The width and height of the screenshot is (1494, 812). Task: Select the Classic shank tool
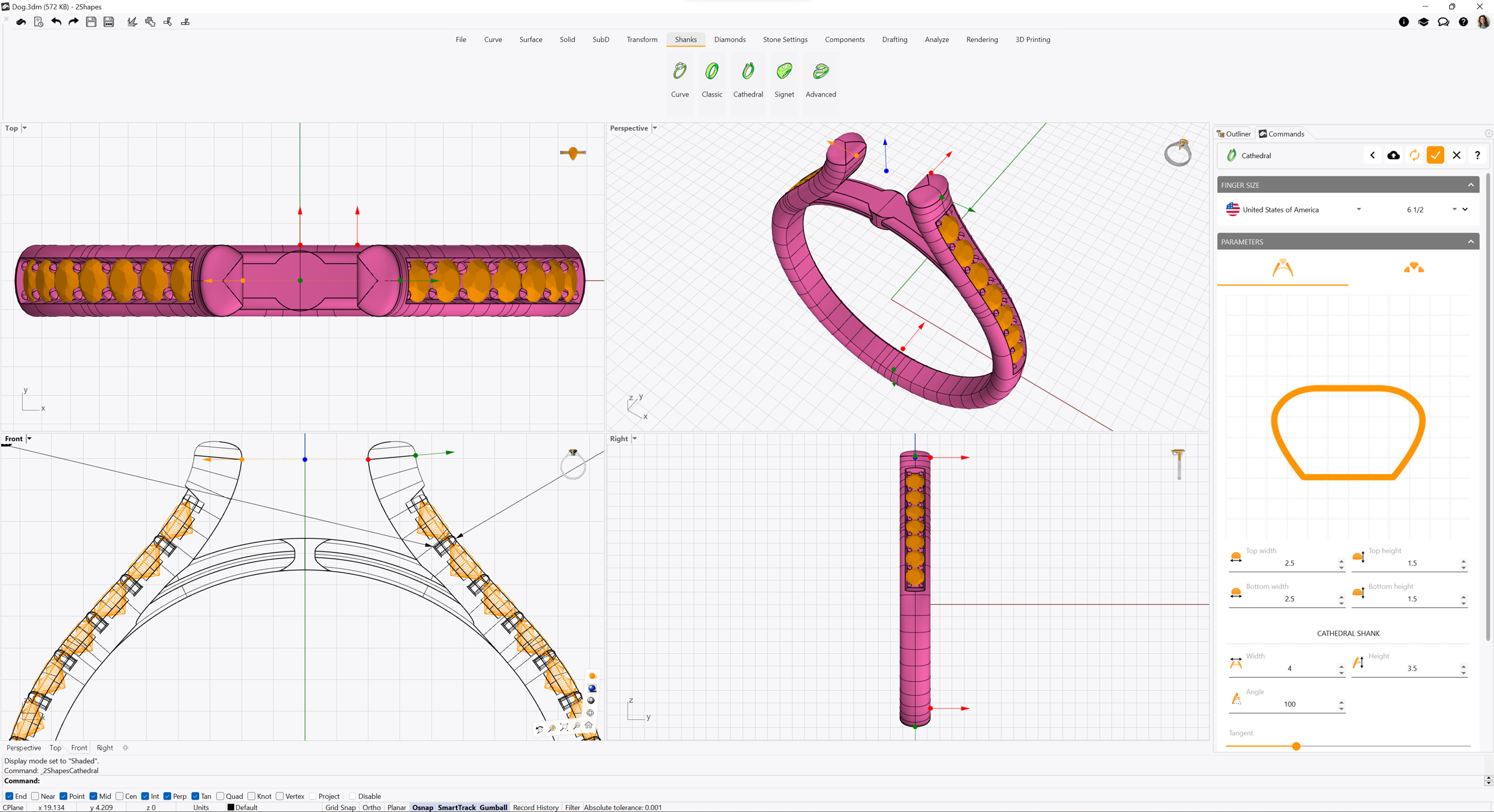click(x=711, y=71)
